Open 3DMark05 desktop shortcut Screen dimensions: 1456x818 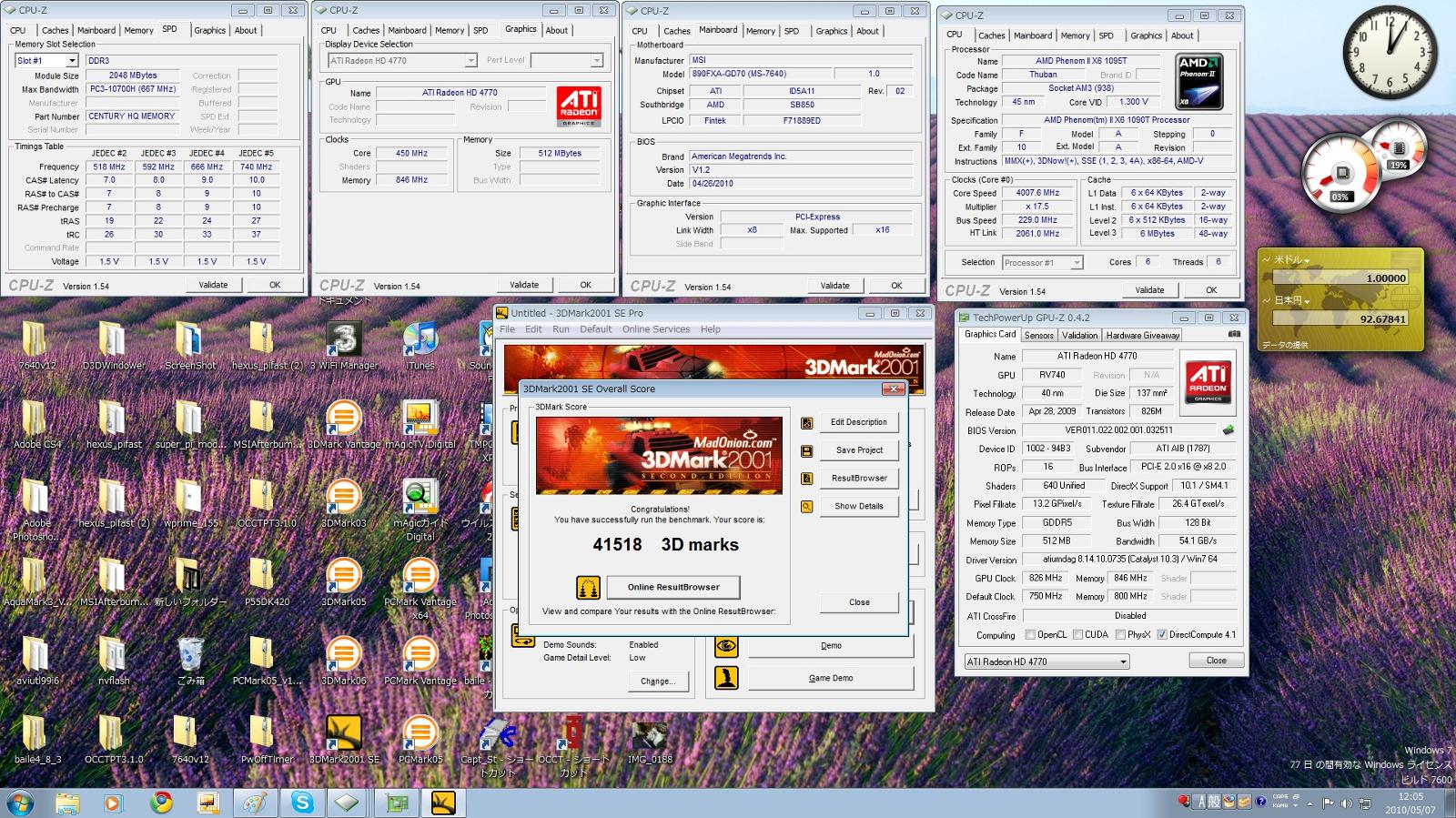(344, 582)
